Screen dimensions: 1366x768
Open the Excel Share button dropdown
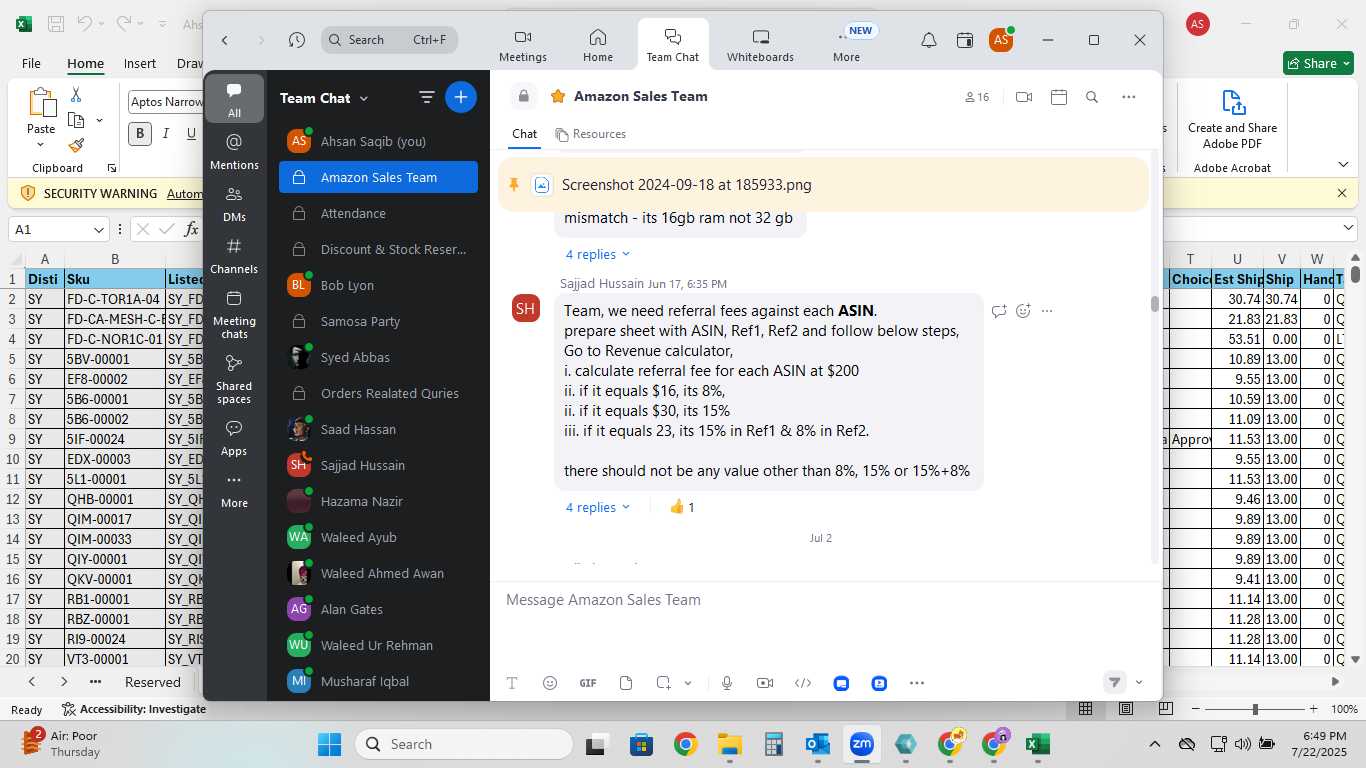click(1346, 63)
